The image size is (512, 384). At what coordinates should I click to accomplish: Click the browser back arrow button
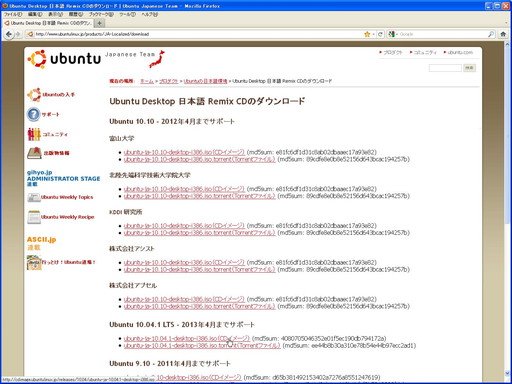pos(9,34)
